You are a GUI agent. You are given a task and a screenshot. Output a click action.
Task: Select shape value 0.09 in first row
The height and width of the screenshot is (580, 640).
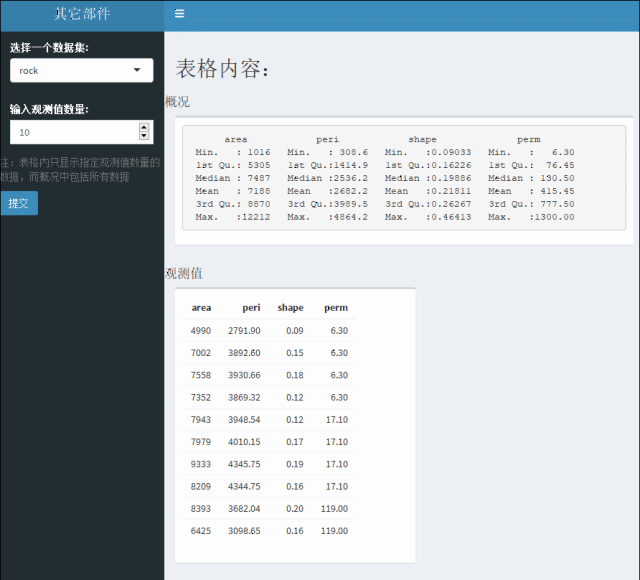295,331
